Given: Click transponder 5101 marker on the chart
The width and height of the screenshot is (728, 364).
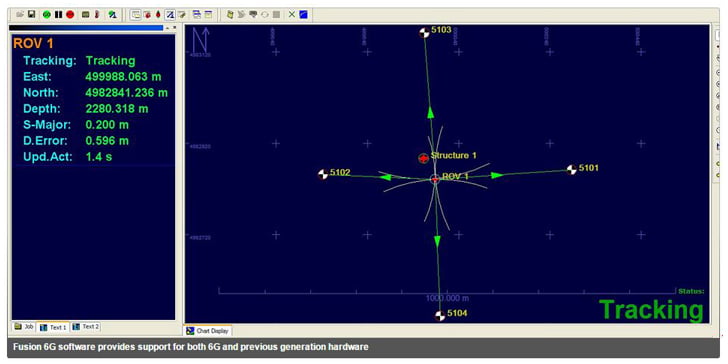Looking at the screenshot, I should [x=572, y=169].
